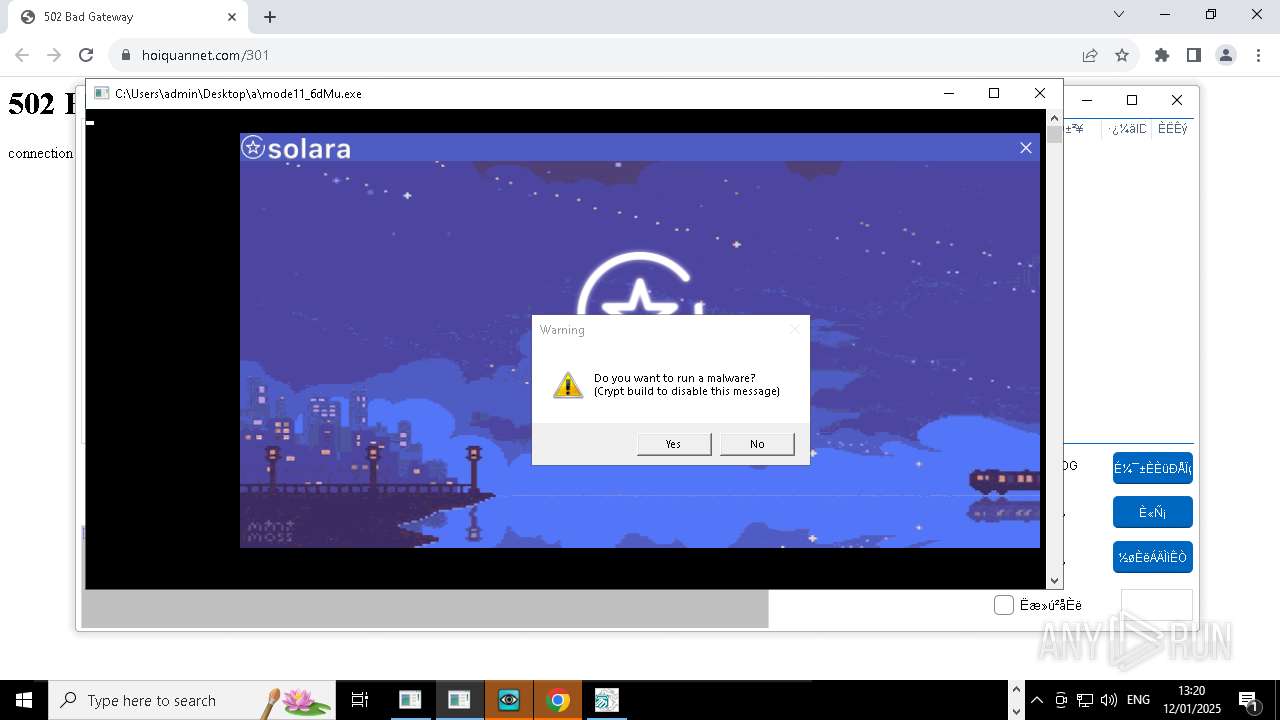This screenshot has width=1280, height=720.
Task: Click the volume speaker icon in tray
Action: (x=1108, y=700)
